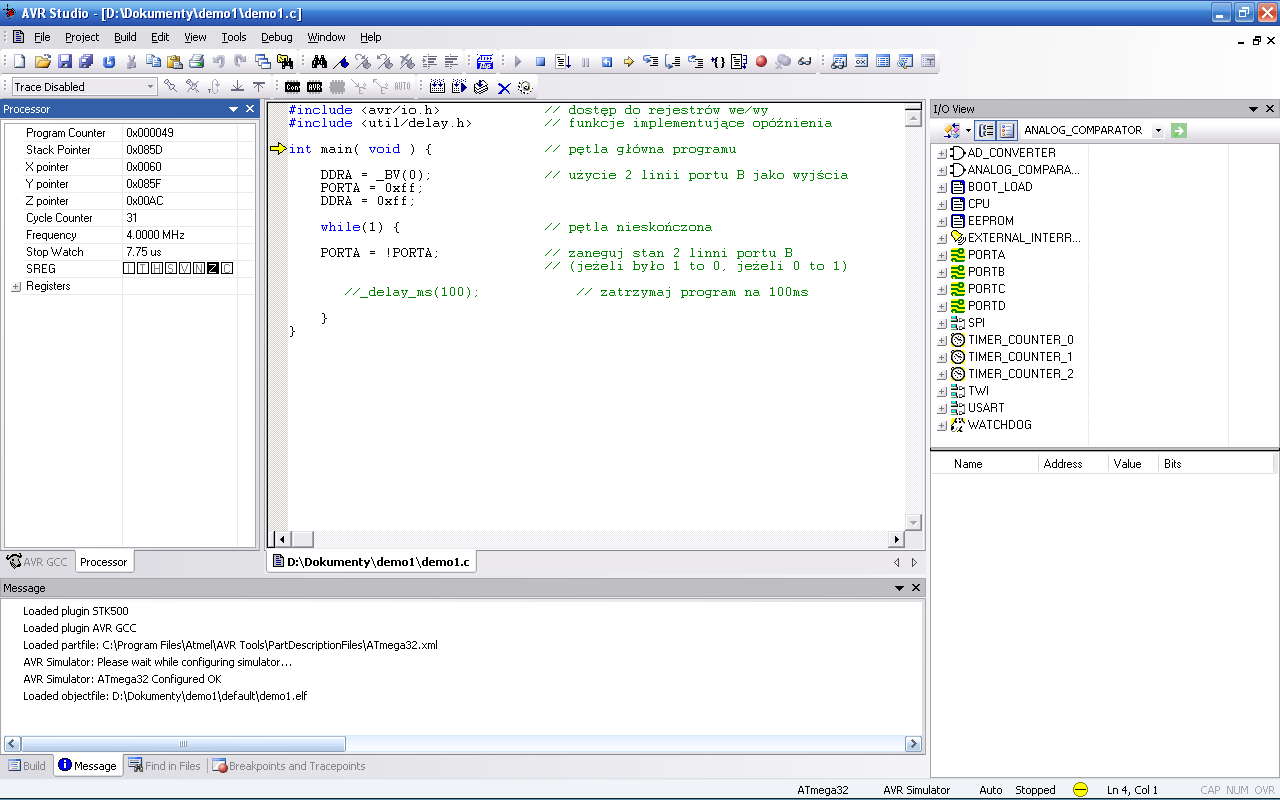Toggle the C flag in SREG
Viewport: 1280px width, 800px height.
tap(227, 269)
